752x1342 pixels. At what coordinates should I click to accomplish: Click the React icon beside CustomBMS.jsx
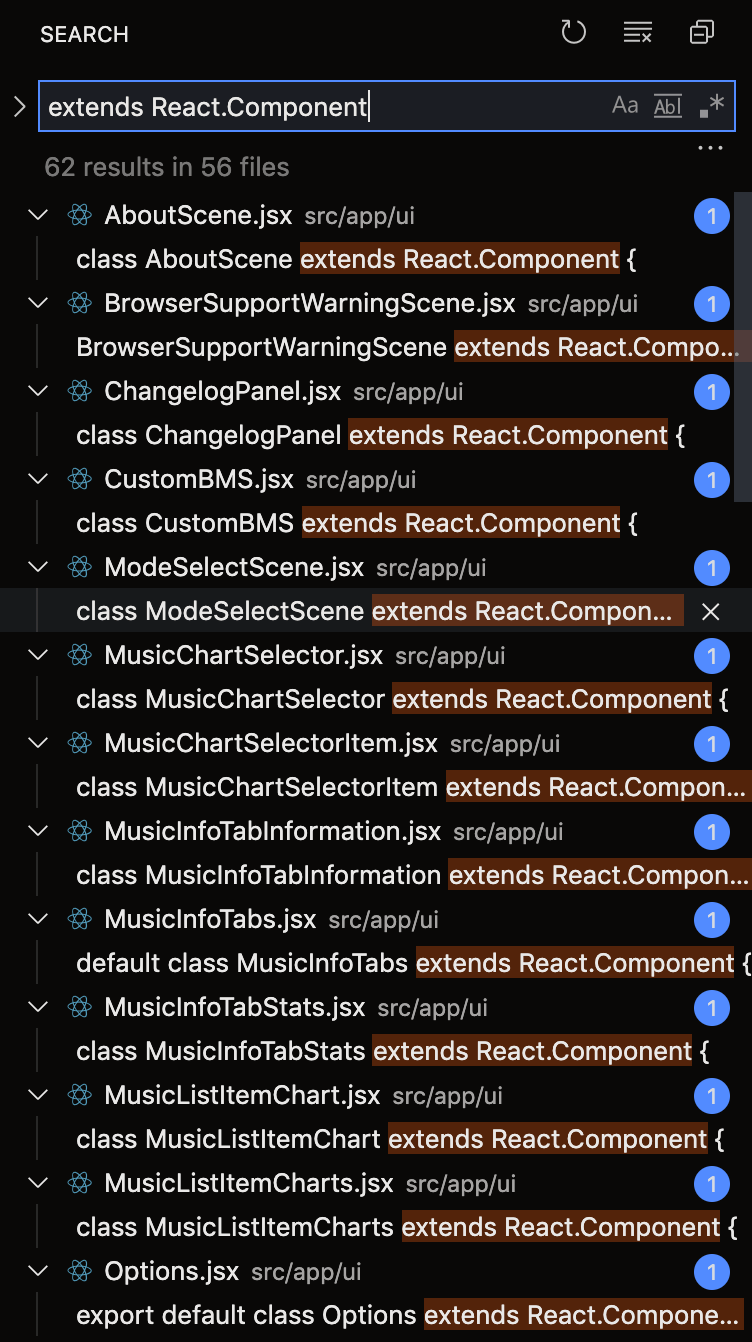[80, 479]
